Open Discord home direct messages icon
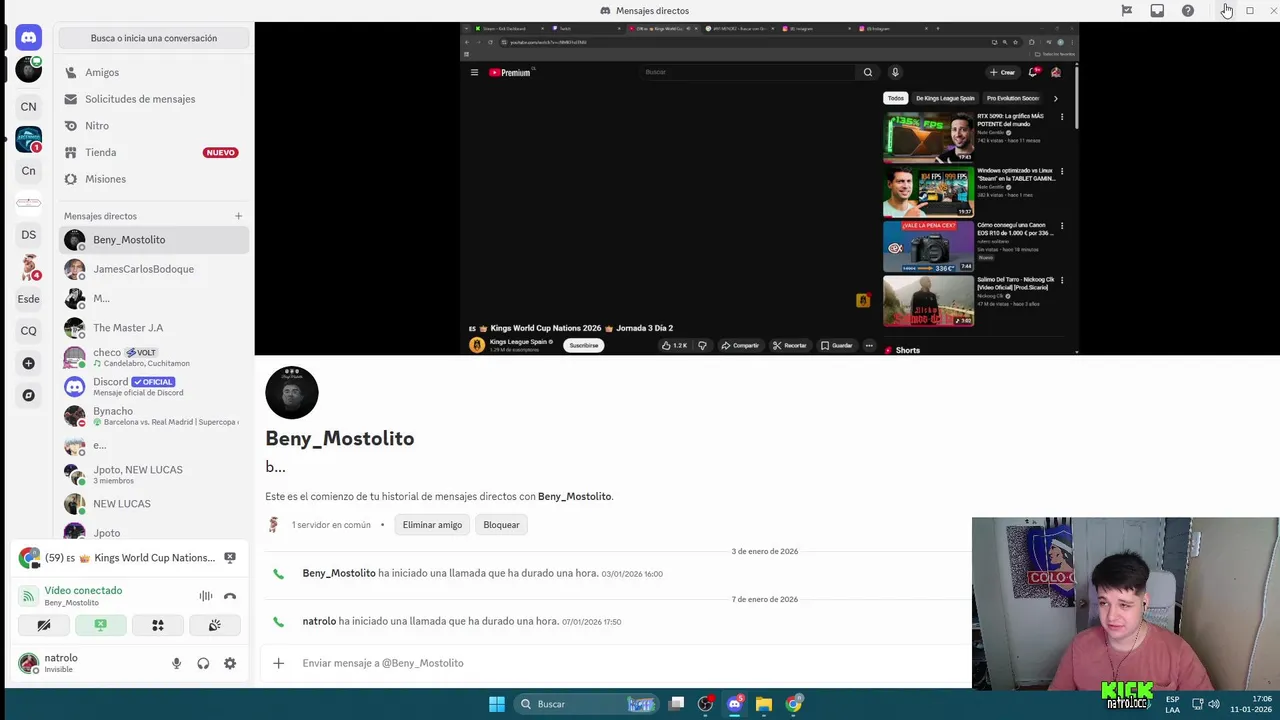This screenshot has height=720, width=1280. point(28,38)
